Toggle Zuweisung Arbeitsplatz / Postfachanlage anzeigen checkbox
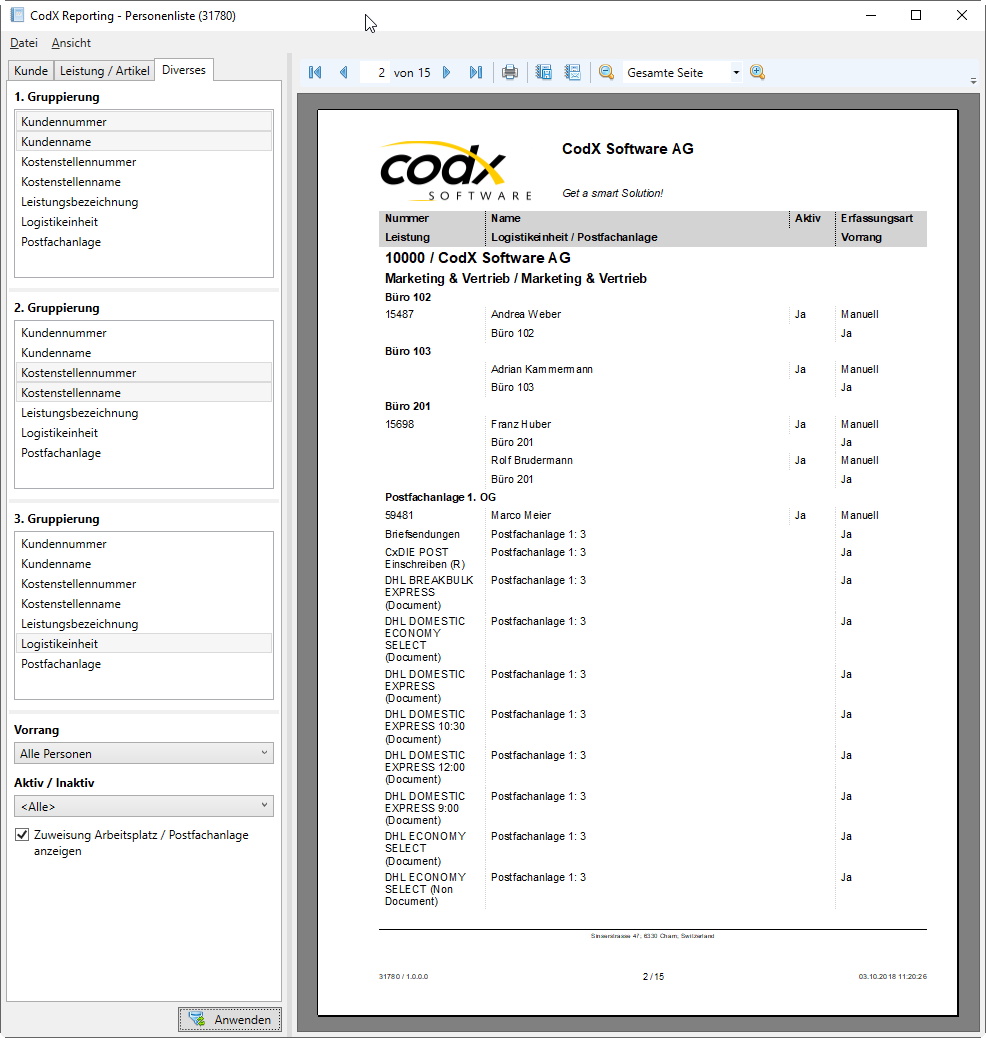This screenshot has height=1038, width=986. click(22, 835)
